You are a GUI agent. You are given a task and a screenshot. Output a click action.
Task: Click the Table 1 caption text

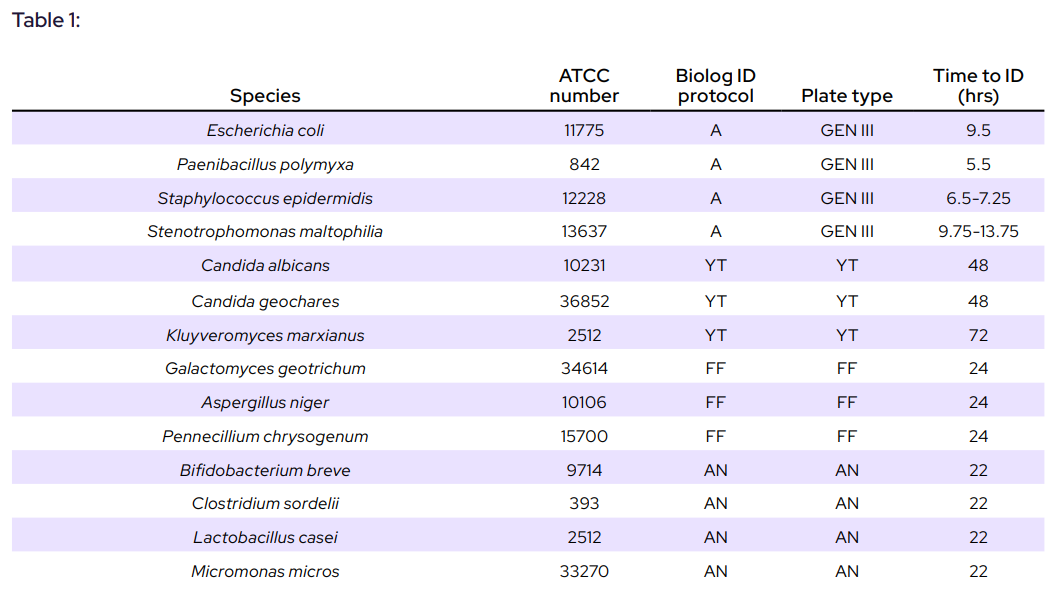pyautogui.click(x=46, y=20)
